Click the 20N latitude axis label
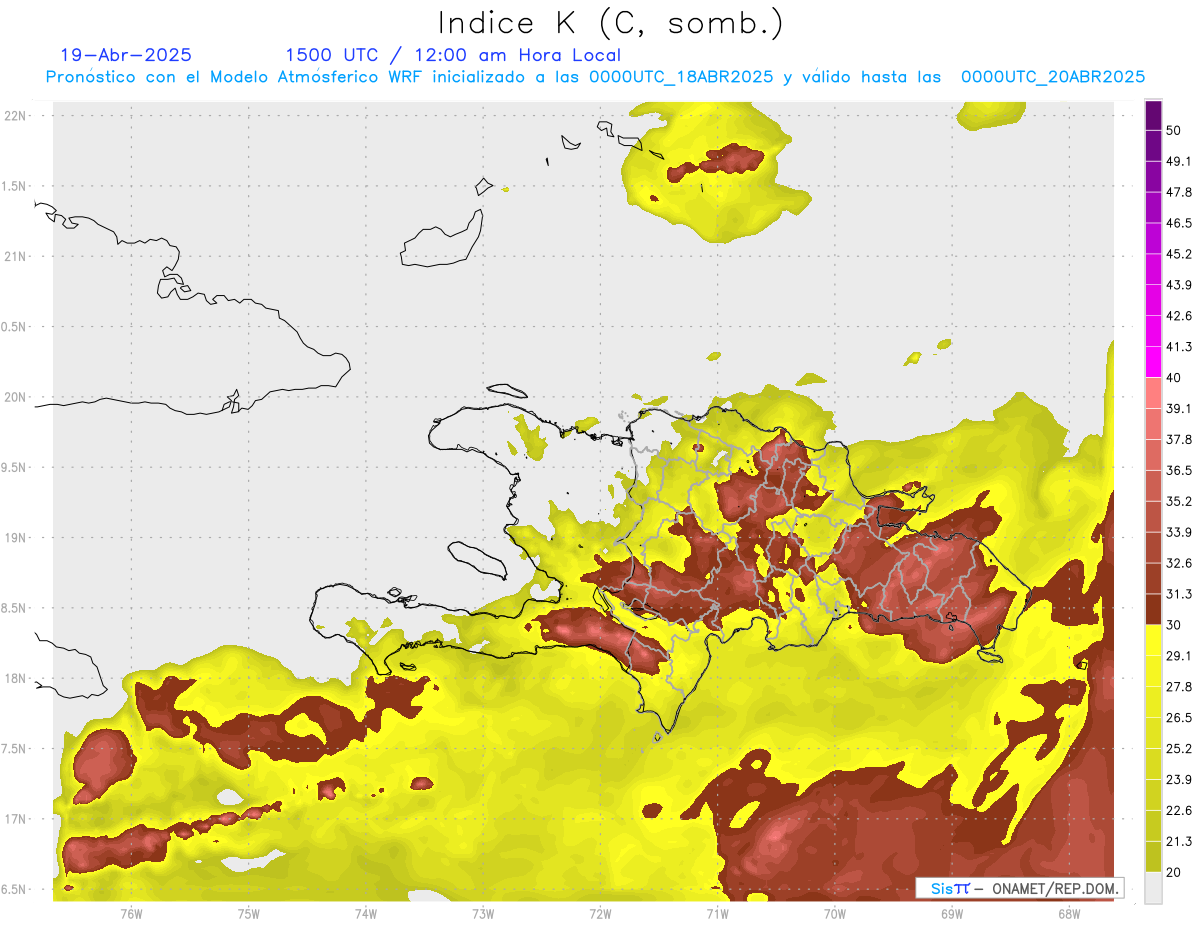 coord(16,397)
